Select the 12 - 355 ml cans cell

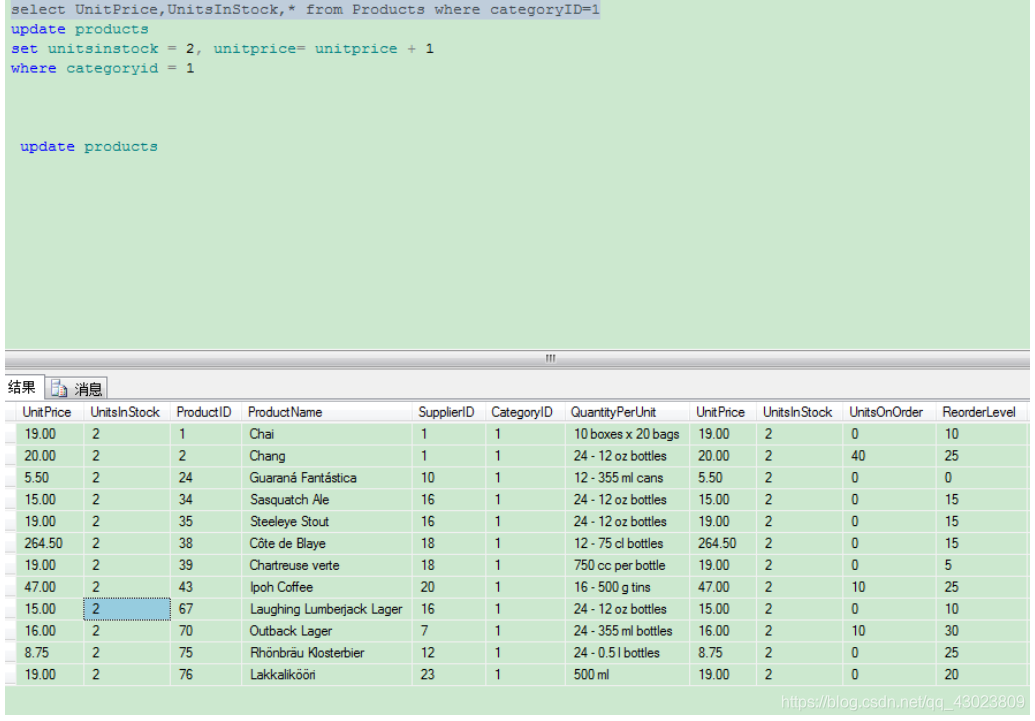(627, 477)
